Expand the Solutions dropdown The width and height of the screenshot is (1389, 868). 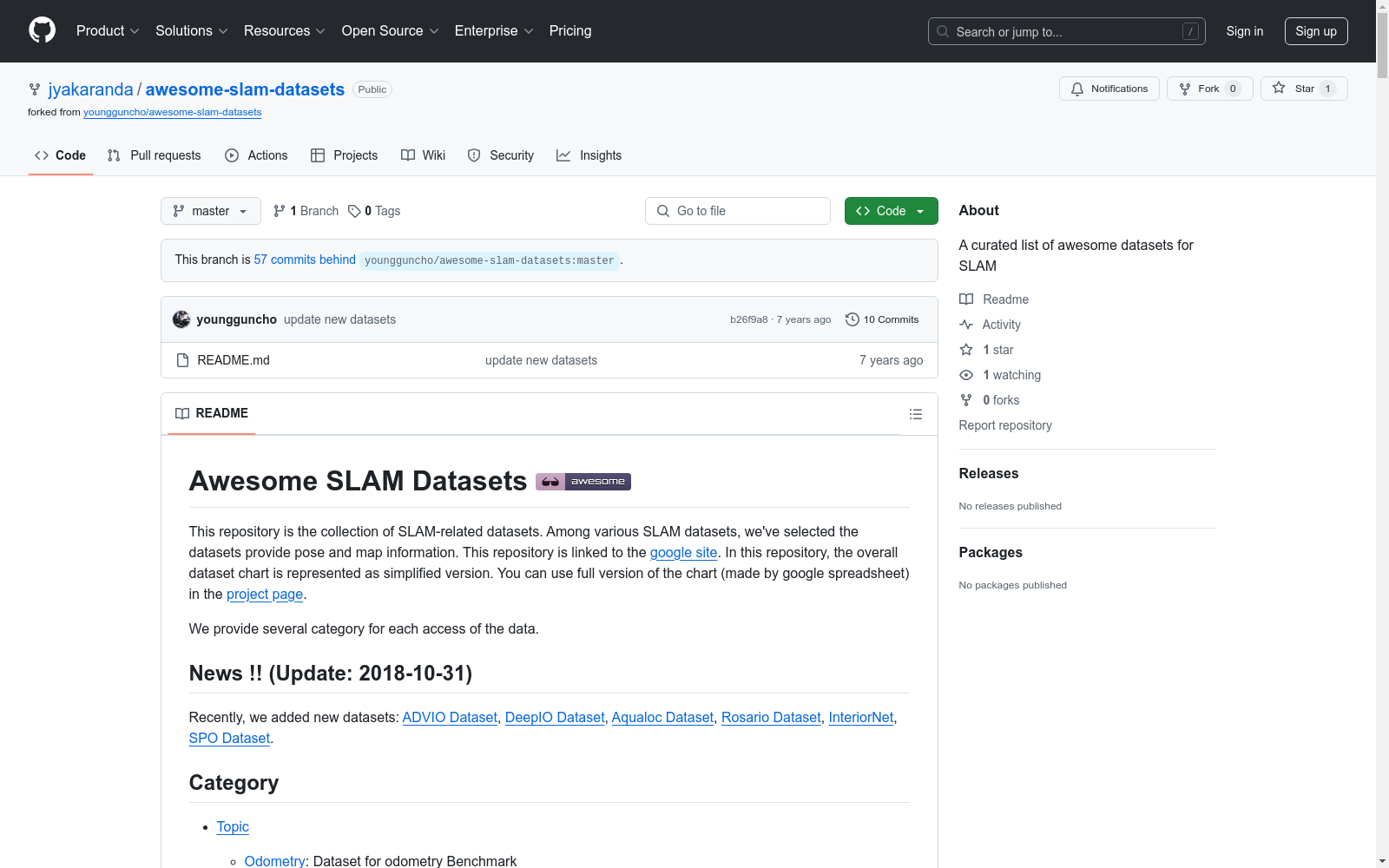click(x=192, y=31)
